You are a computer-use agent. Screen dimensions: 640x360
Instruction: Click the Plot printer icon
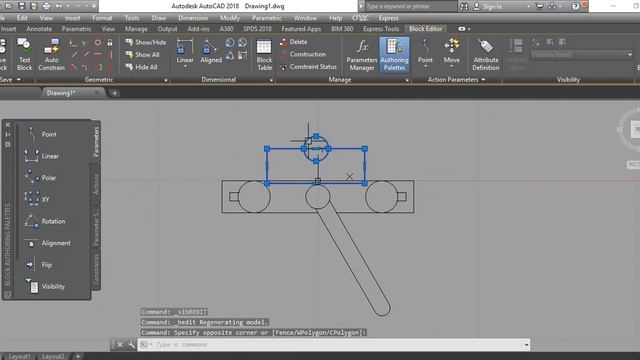pos(46,6)
